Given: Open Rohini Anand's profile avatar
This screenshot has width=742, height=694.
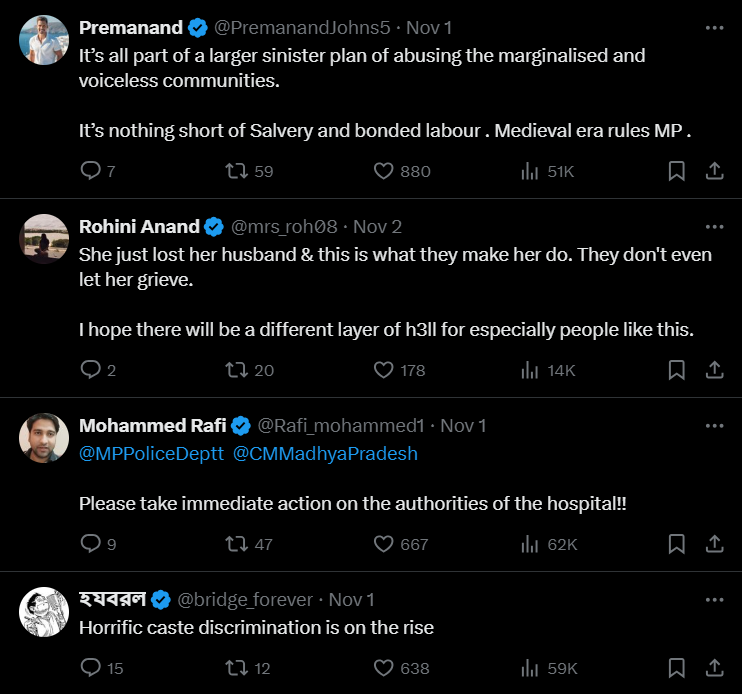Looking at the screenshot, I should (x=45, y=240).
